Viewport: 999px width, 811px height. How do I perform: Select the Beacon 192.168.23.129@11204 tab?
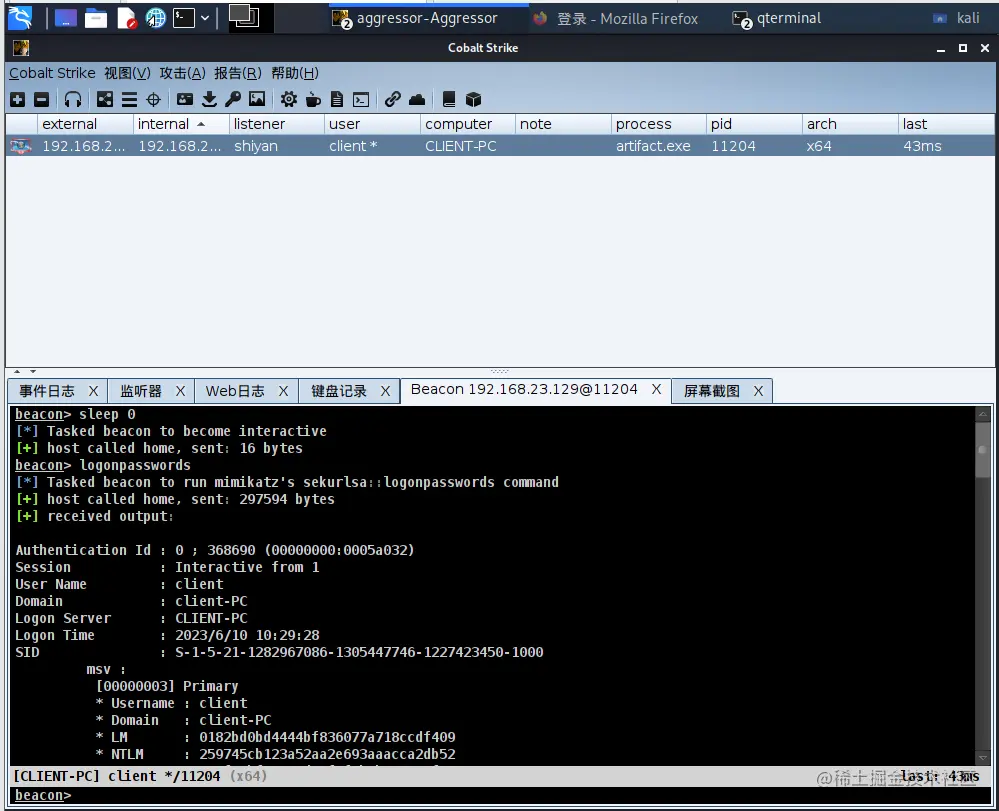(524, 389)
